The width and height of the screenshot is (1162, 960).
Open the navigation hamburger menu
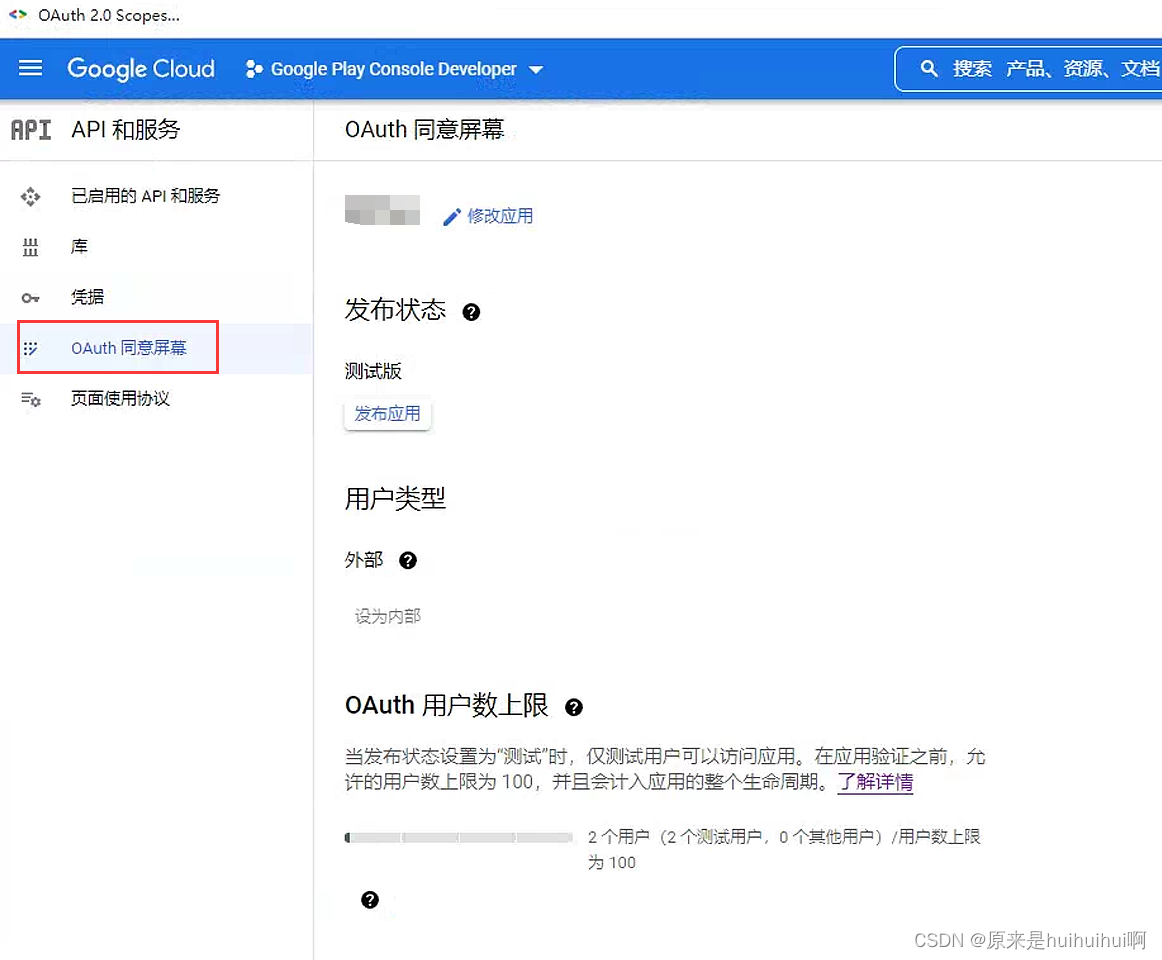(x=30, y=68)
